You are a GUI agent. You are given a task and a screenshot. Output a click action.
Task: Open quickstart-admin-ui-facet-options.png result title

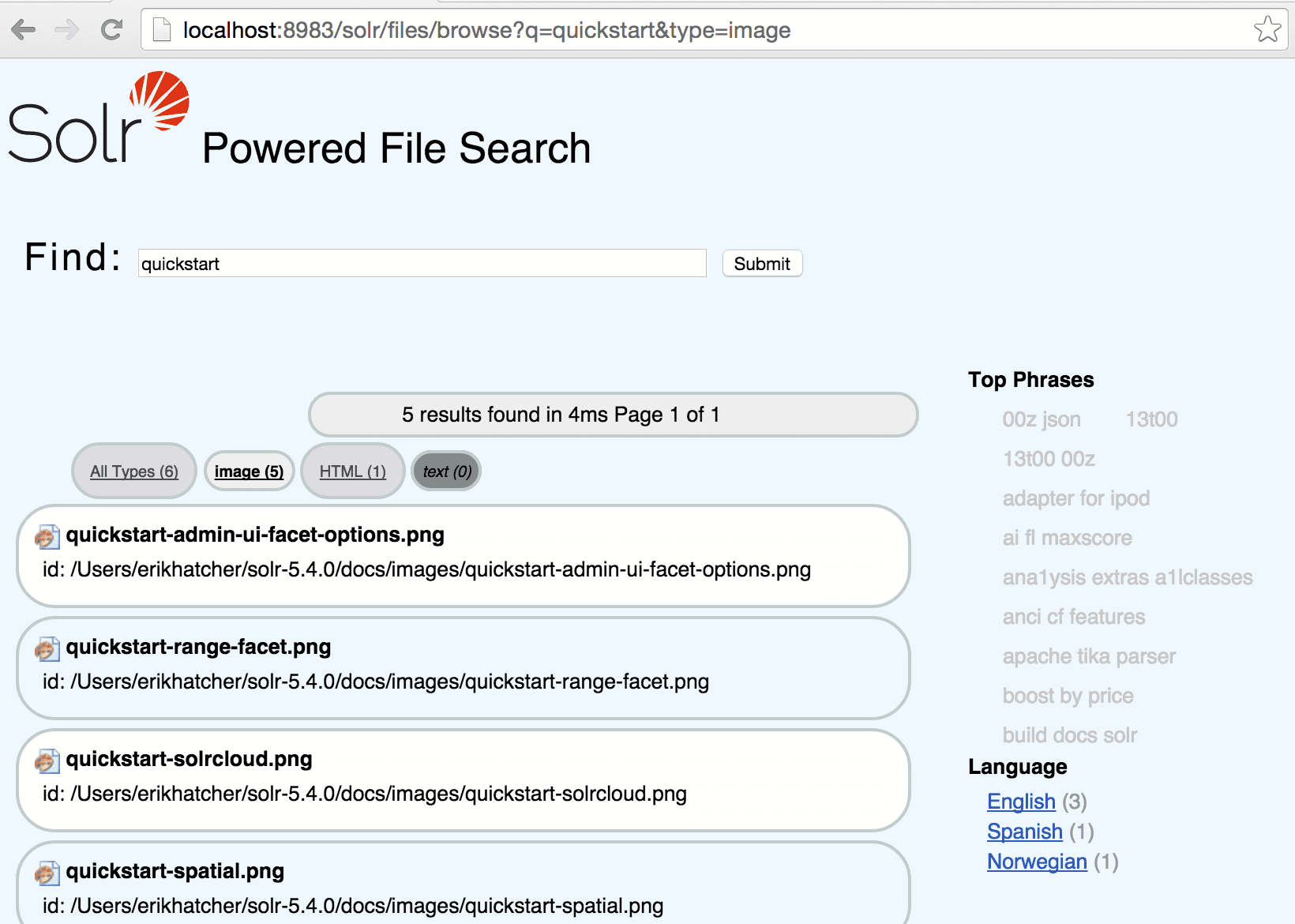(255, 535)
